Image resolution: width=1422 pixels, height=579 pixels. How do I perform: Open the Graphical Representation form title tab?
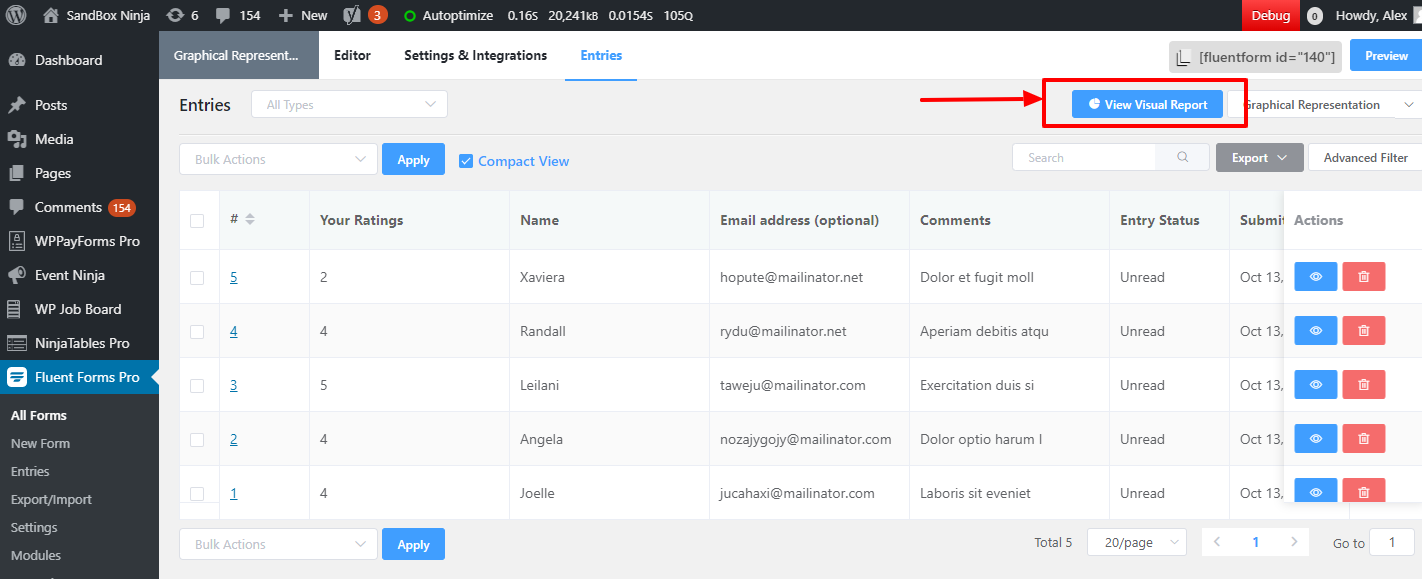pyautogui.click(x=239, y=55)
